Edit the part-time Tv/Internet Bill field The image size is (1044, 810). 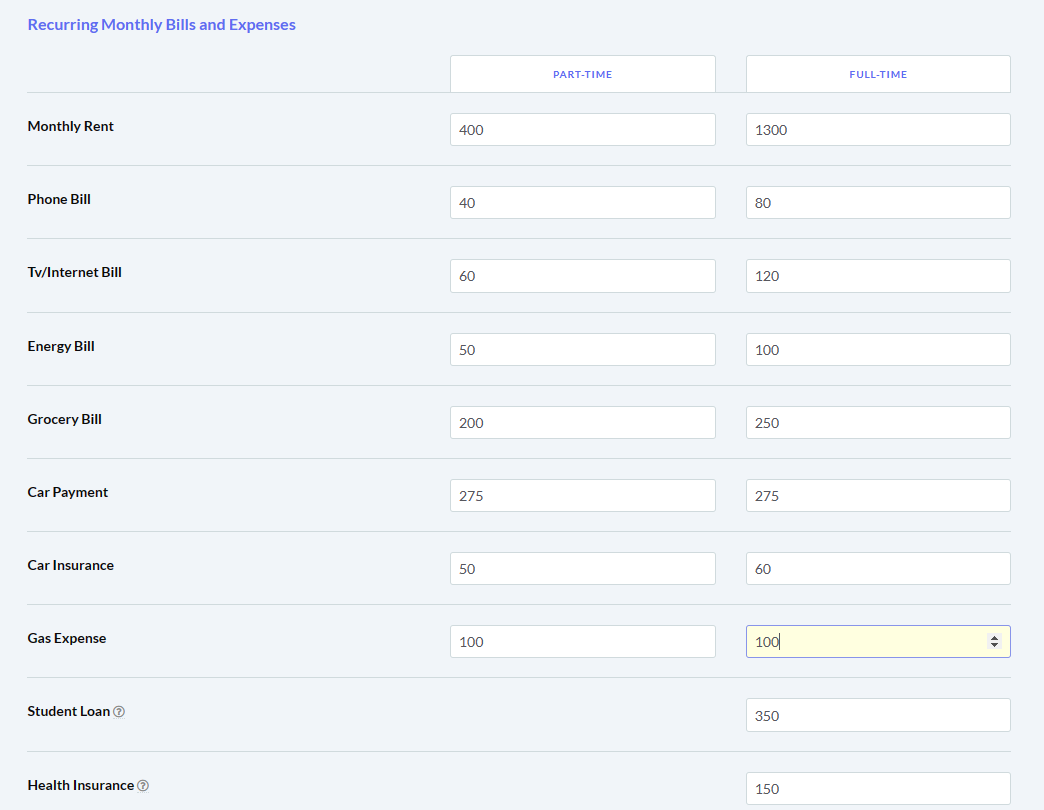[x=583, y=276]
